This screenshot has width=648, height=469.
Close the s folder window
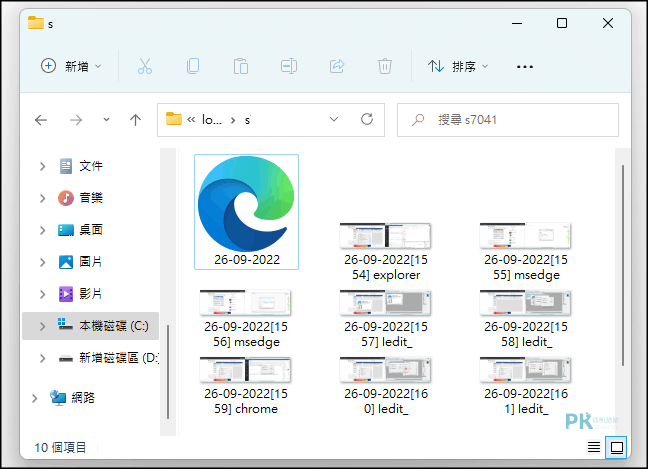click(608, 23)
